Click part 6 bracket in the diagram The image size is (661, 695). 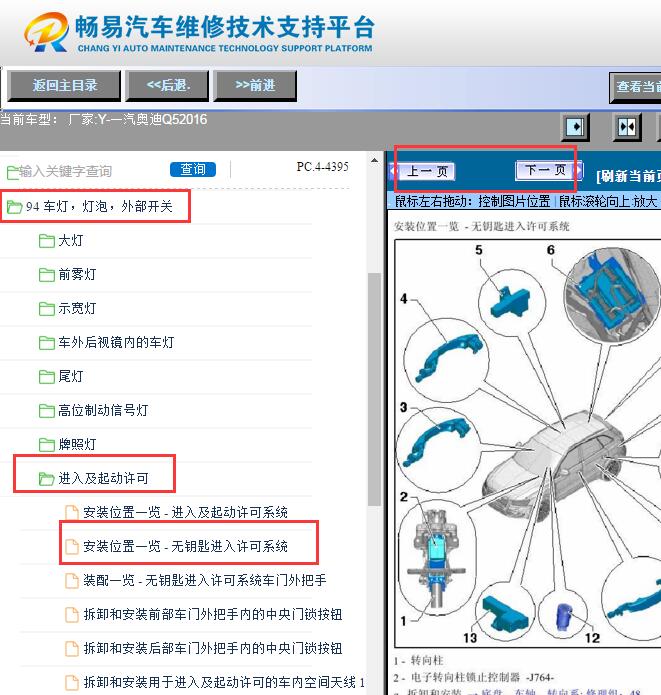pos(611,294)
